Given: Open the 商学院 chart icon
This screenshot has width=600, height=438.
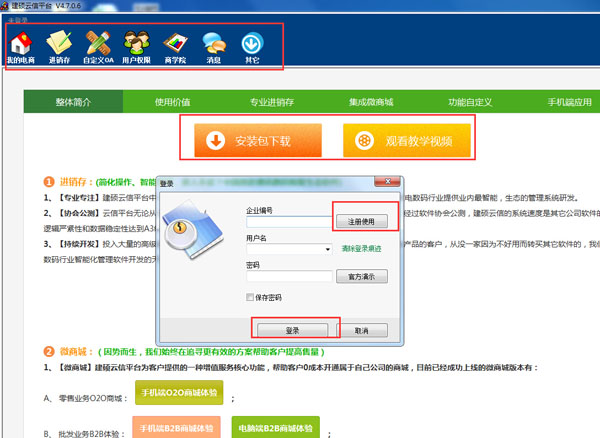Looking at the screenshot, I should pos(175,47).
